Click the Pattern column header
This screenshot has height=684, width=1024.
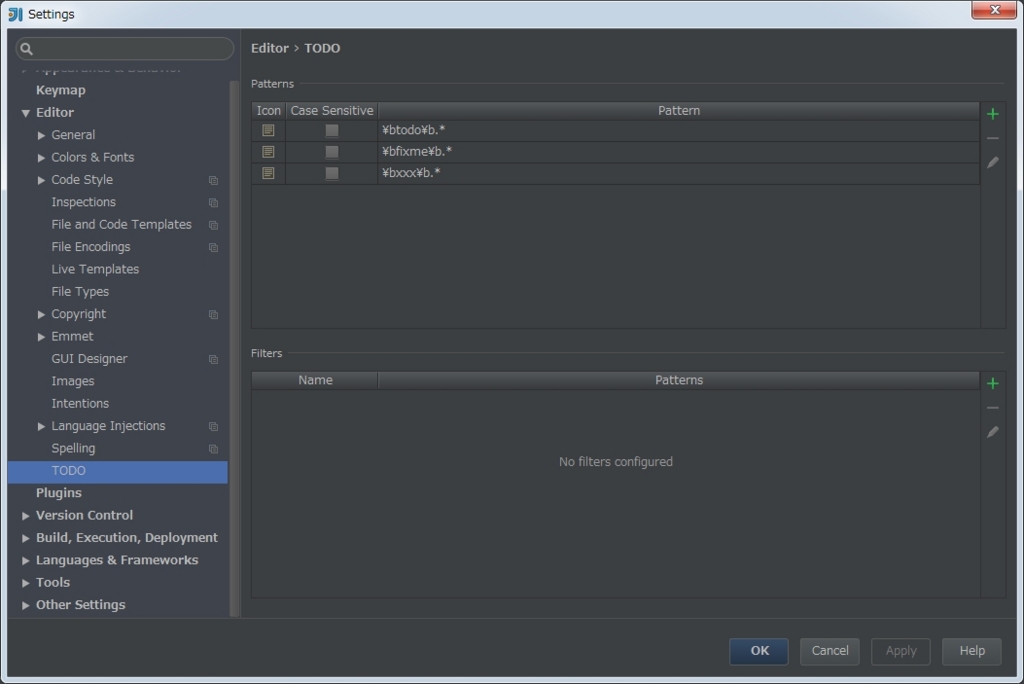(679, 110)
